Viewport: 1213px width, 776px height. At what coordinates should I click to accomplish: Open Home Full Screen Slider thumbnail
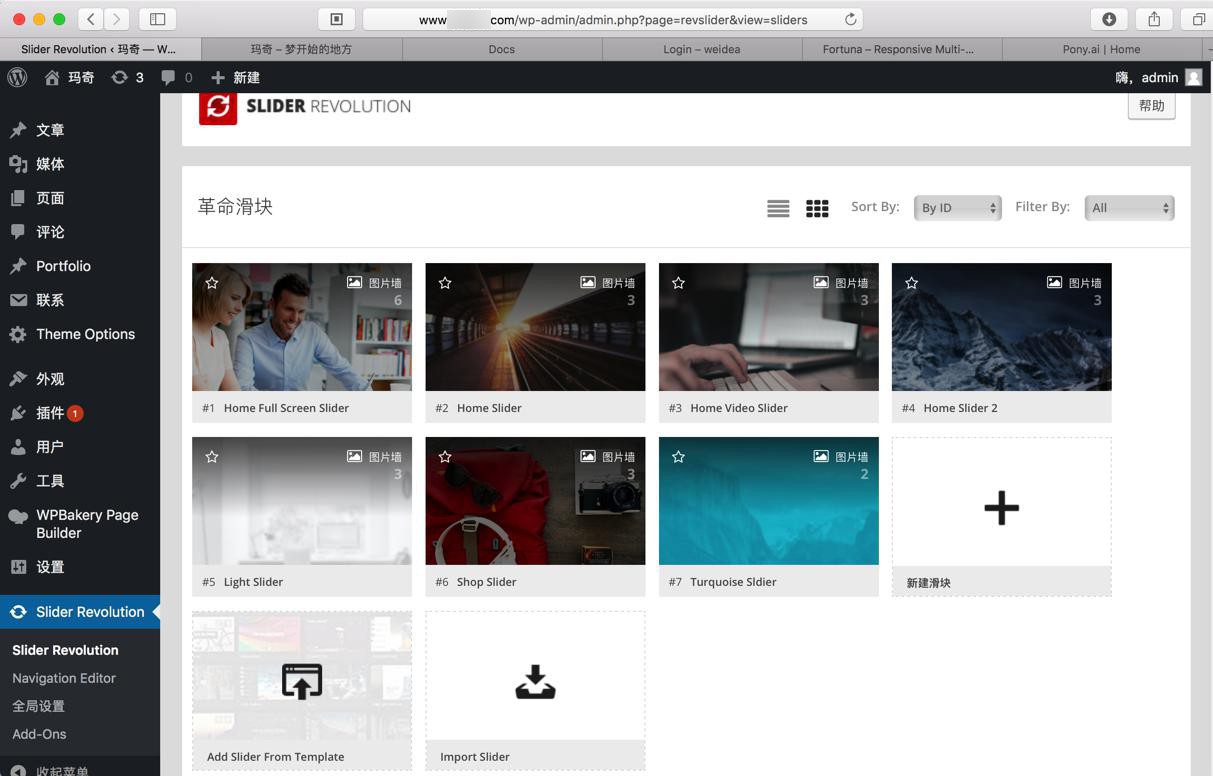tap(302, 327)
